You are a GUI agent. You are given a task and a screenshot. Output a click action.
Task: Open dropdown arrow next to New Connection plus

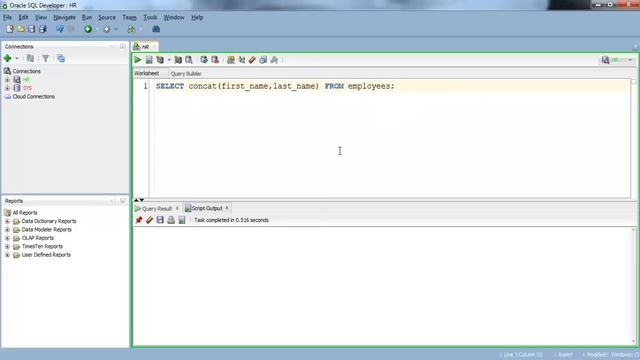17,59
